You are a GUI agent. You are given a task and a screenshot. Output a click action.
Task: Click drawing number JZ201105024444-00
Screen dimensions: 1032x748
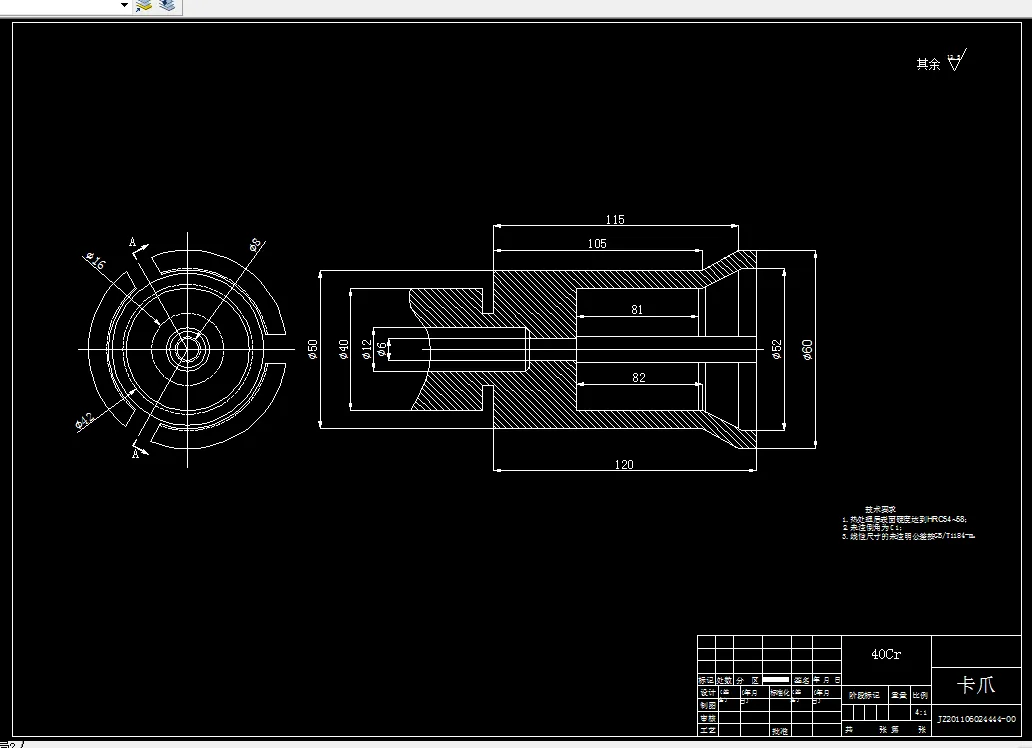click(x=977, y=719)
